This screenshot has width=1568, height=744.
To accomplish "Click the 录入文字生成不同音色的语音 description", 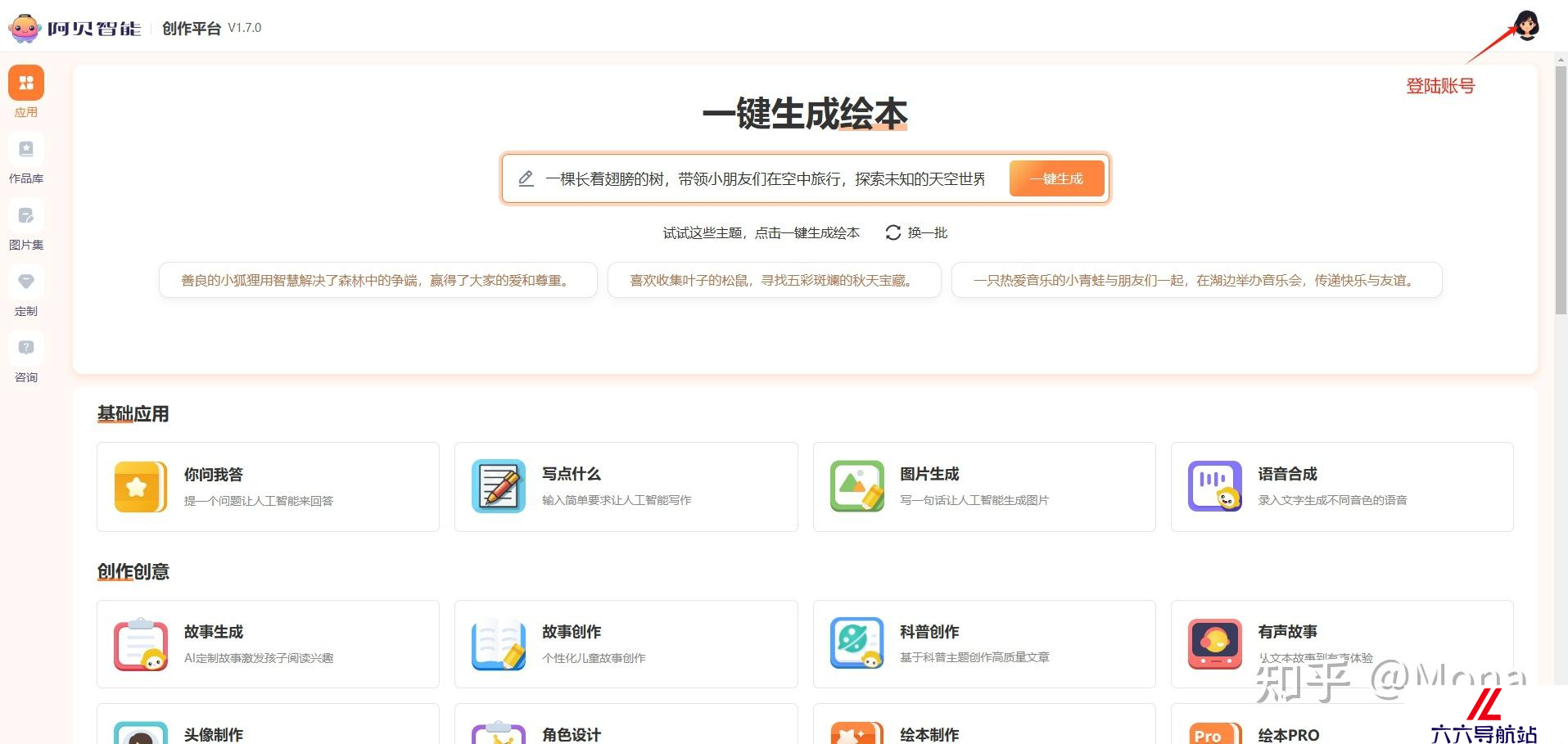I will click(1332, 500).
